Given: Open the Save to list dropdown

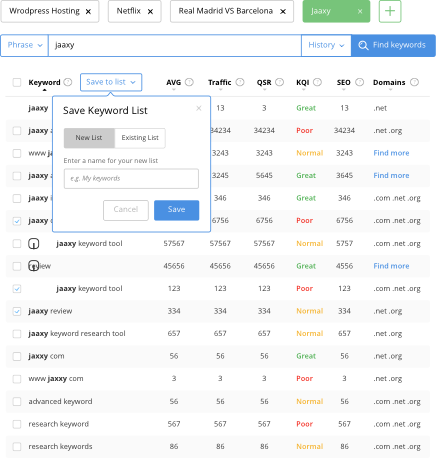Looking at the screenshot, I should coord(111,82).
